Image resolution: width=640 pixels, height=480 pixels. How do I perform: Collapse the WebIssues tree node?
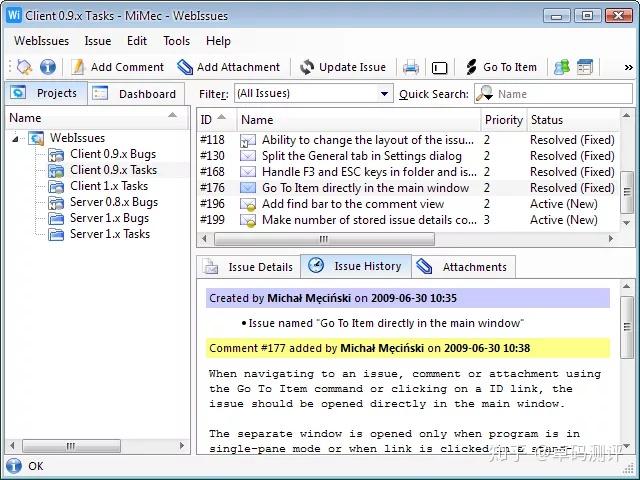15,139
